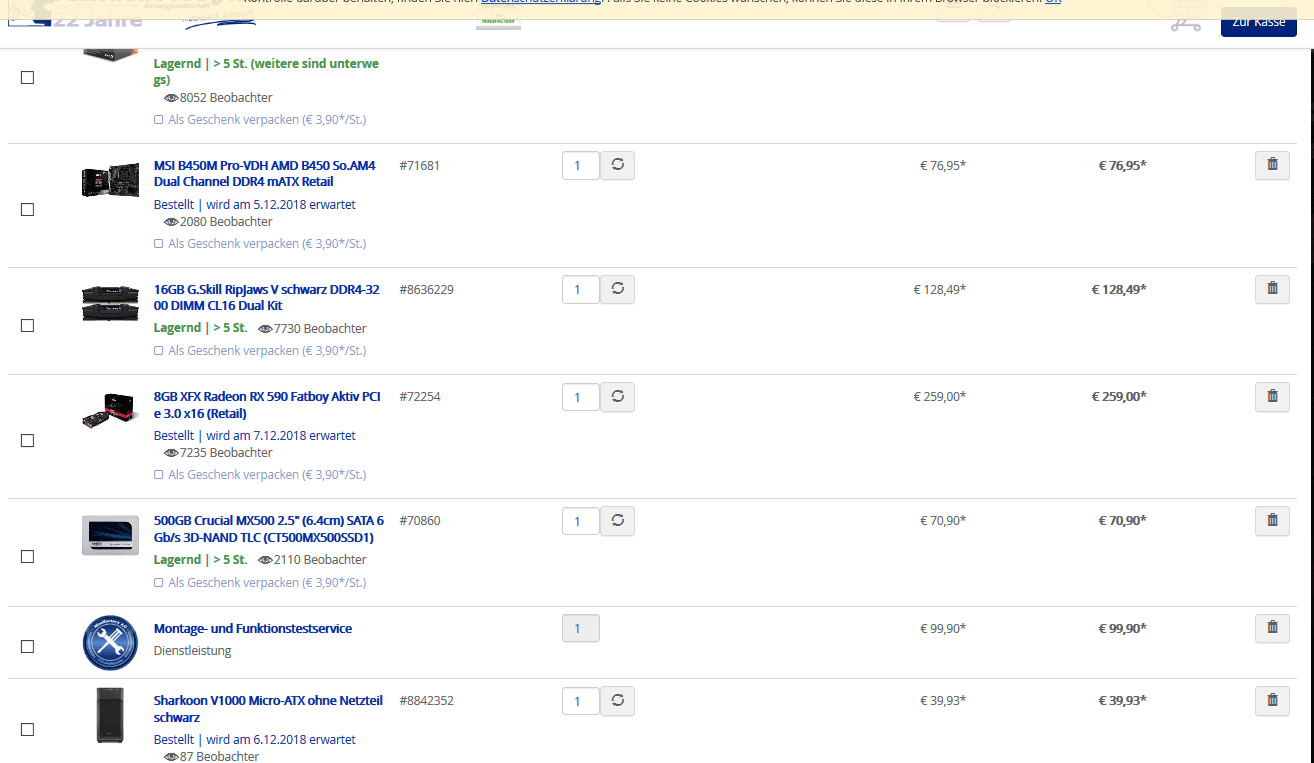1314x763 pixels.
Task: Click quantity field of Sharkoon V1000 case
Action: click(581, 702)
